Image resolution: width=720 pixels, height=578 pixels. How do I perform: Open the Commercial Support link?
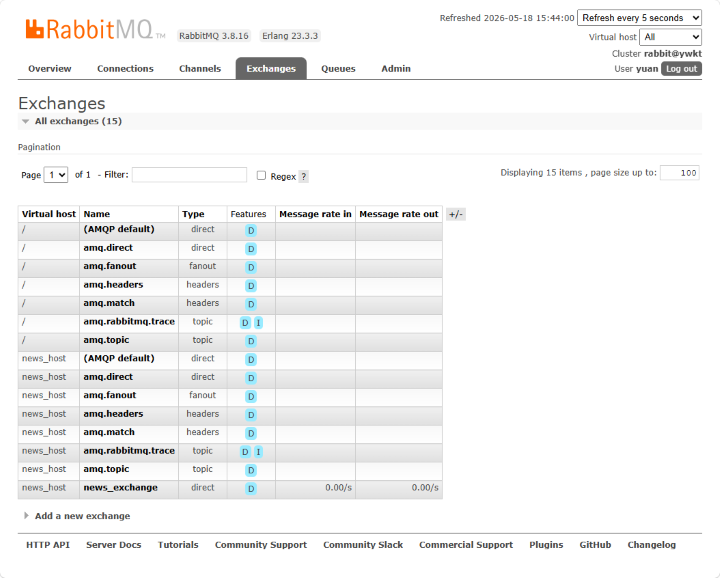coord(466,545)
